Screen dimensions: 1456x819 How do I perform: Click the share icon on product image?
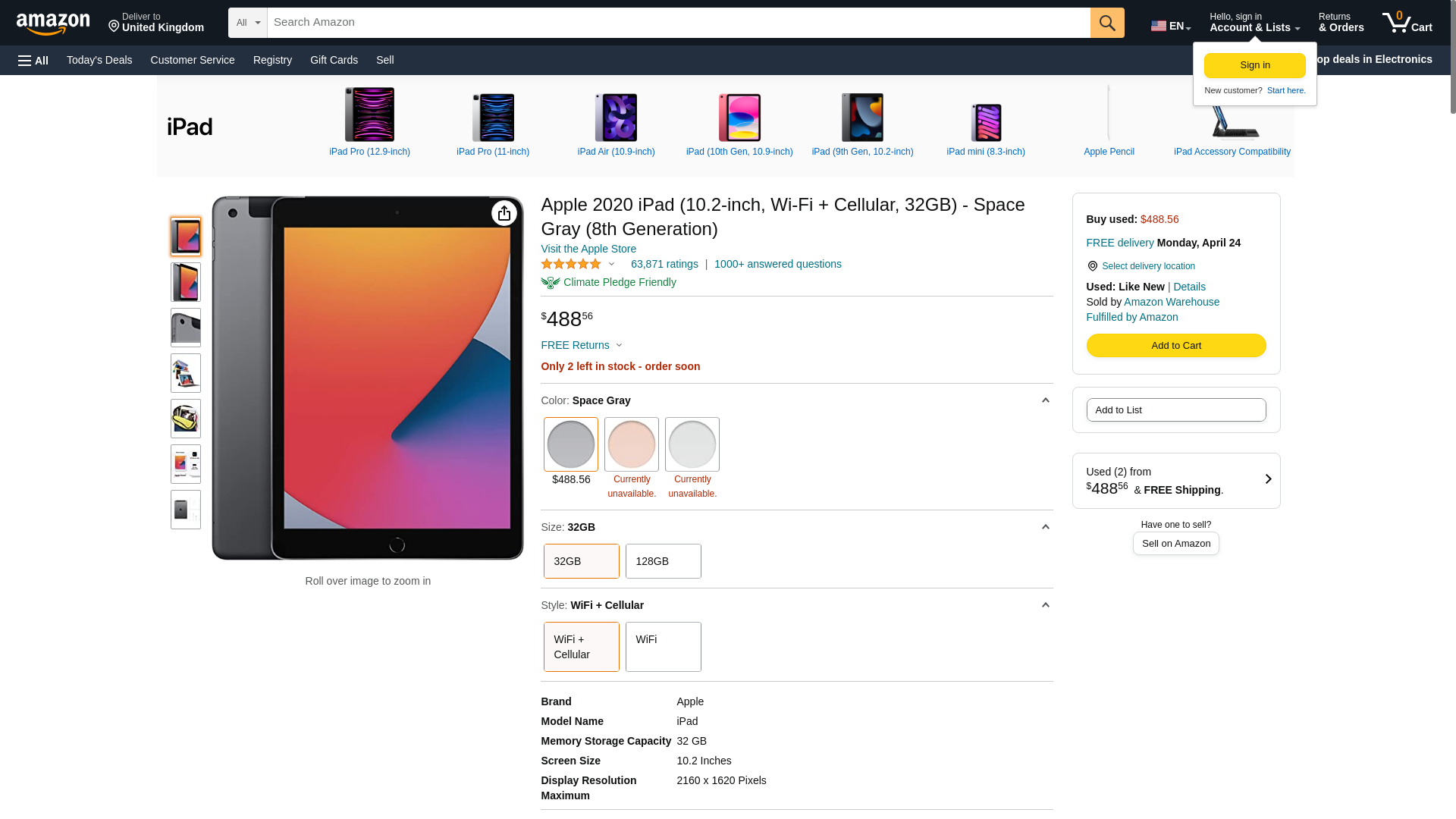504,214
